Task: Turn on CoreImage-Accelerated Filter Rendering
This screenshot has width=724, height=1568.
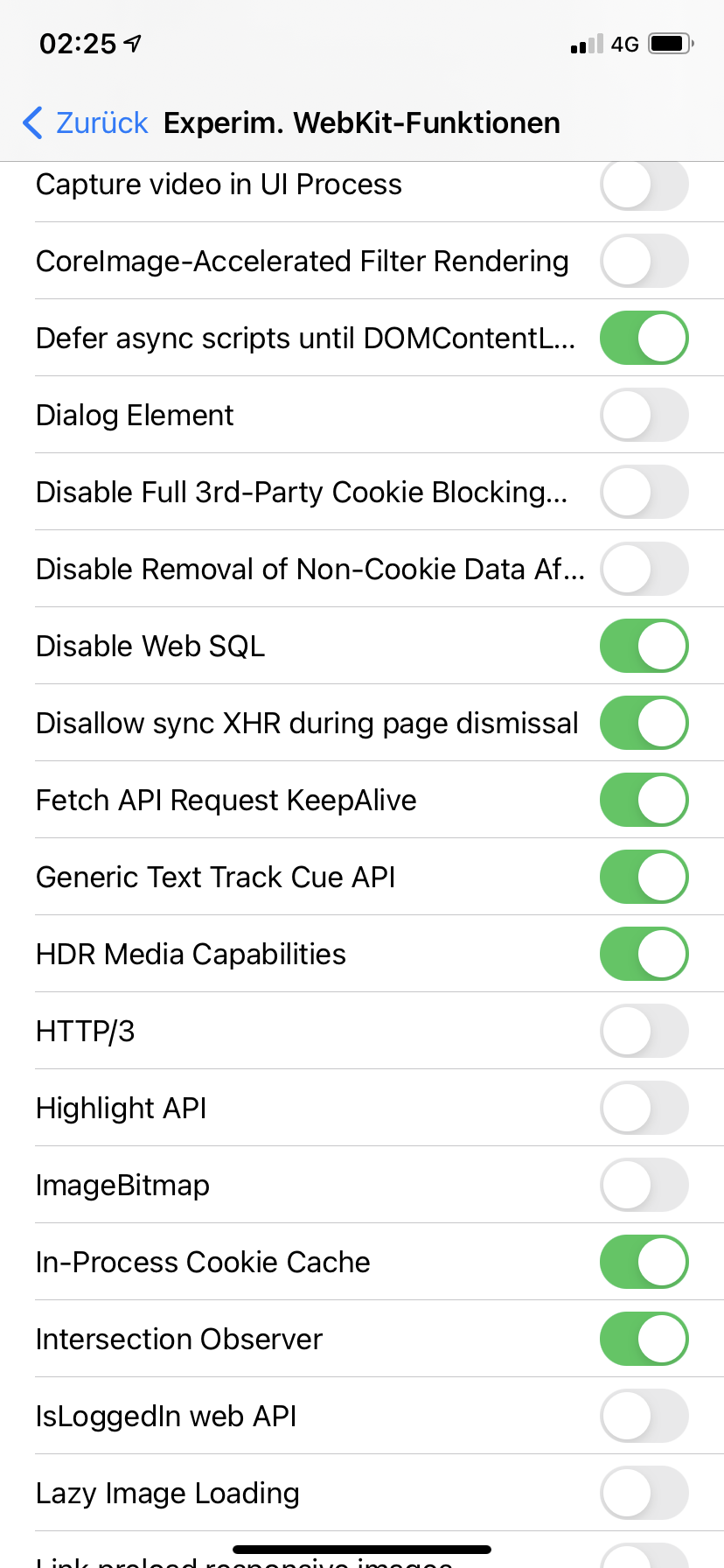Action: point(644,261)
